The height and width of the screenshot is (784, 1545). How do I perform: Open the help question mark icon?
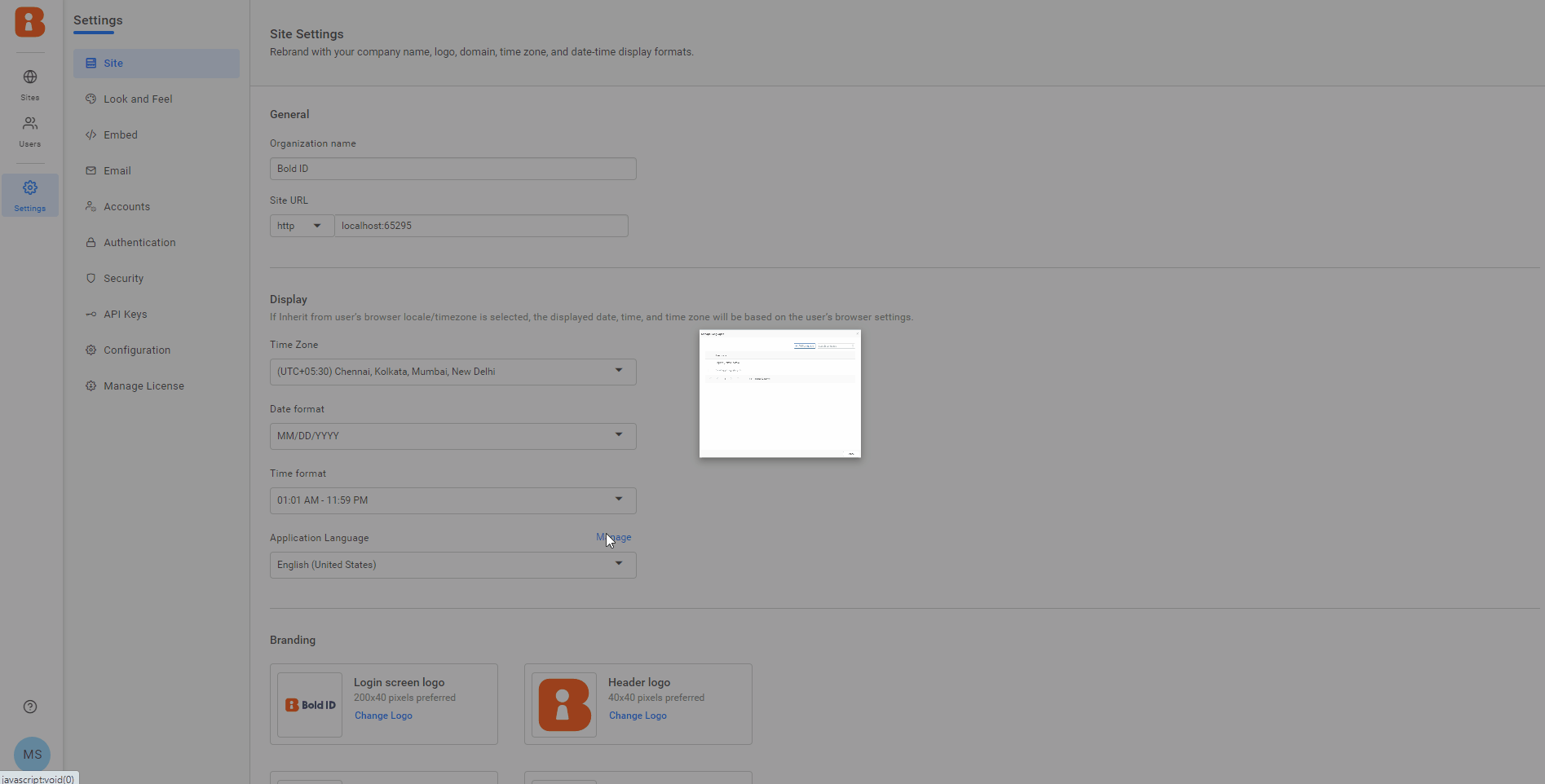[30, 707]
